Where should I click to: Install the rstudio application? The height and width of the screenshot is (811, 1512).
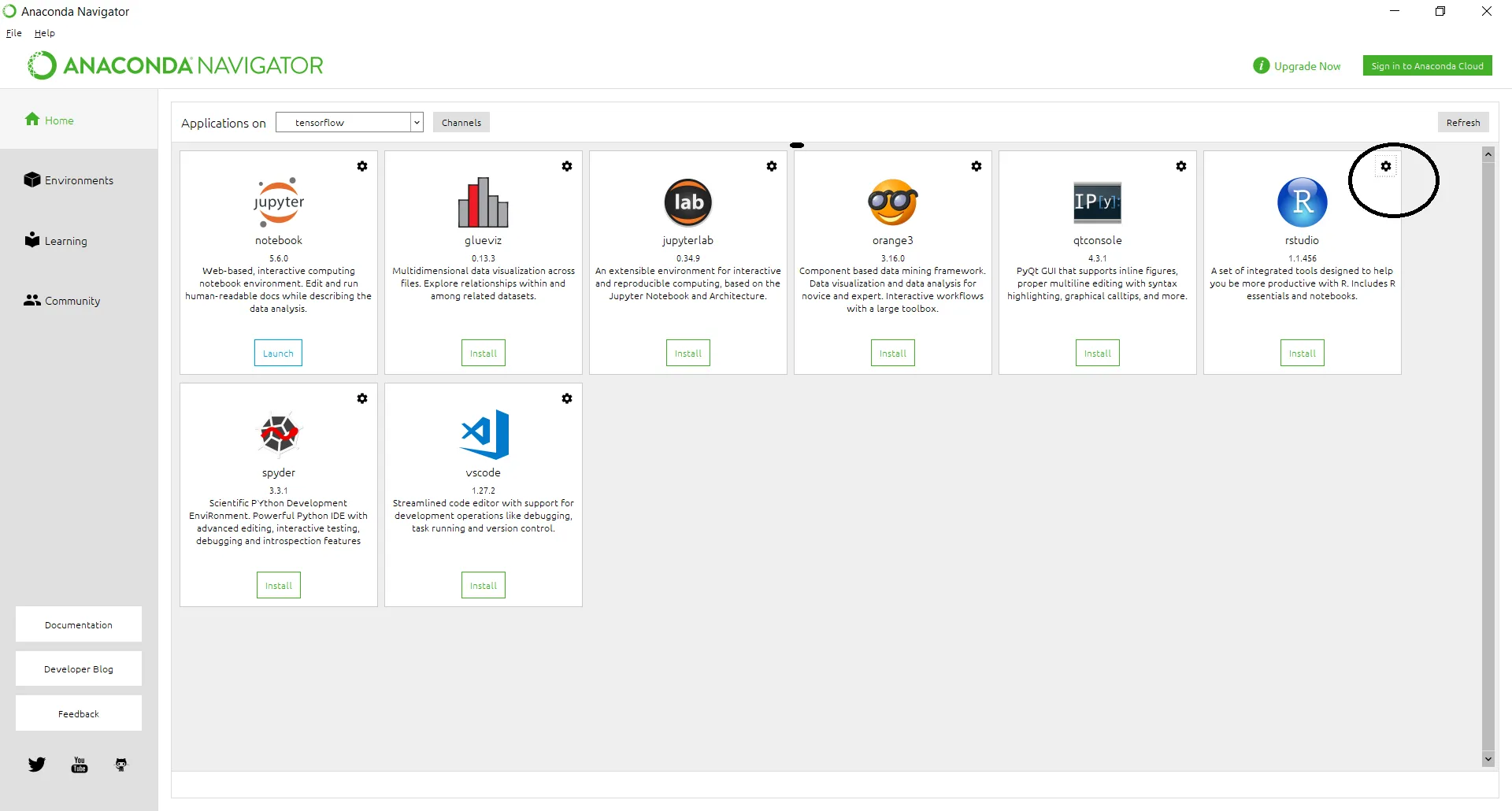point(1303,353)
